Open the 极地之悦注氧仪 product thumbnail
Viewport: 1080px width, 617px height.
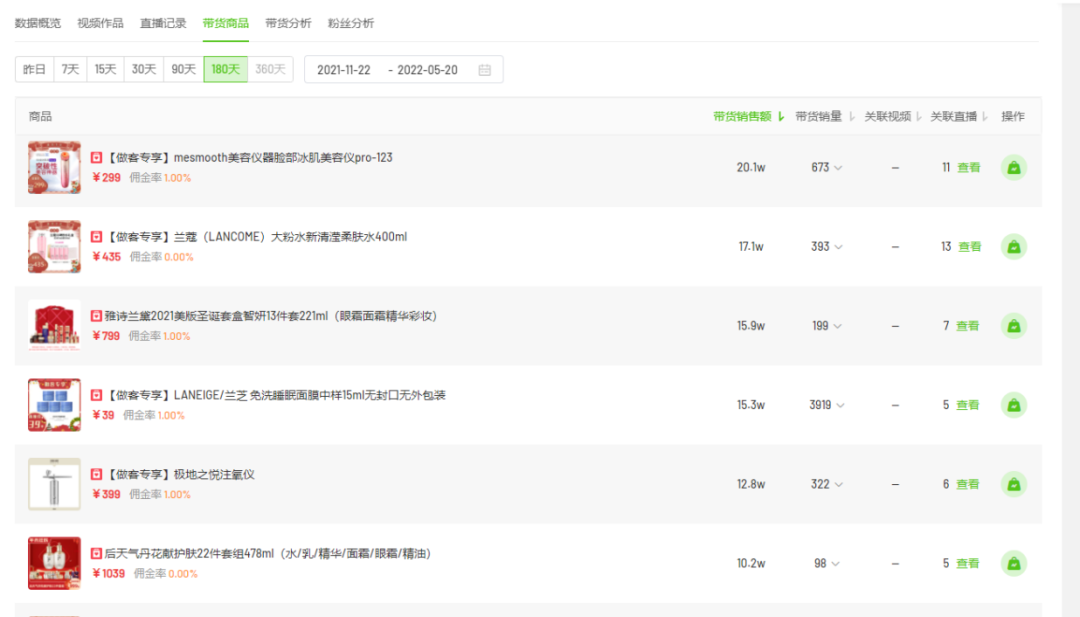54,484
